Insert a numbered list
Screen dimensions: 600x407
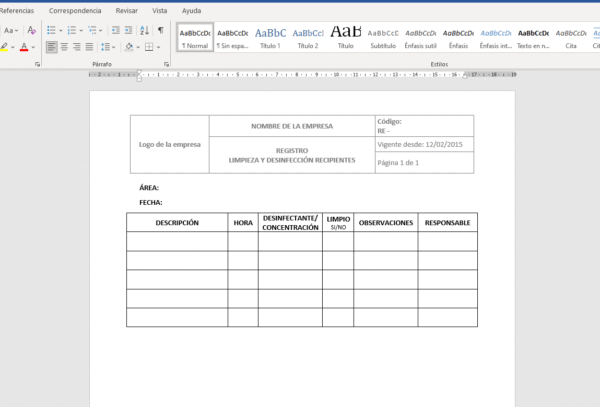tap(72, 30)
